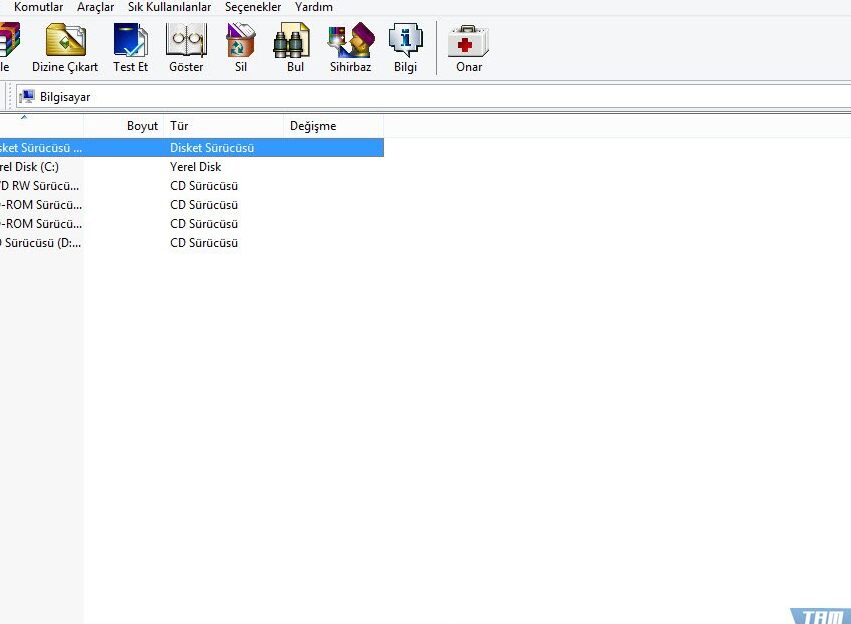851x624 pixels.
Task: Sort by the Değişme column header
Action: (330, 126)
